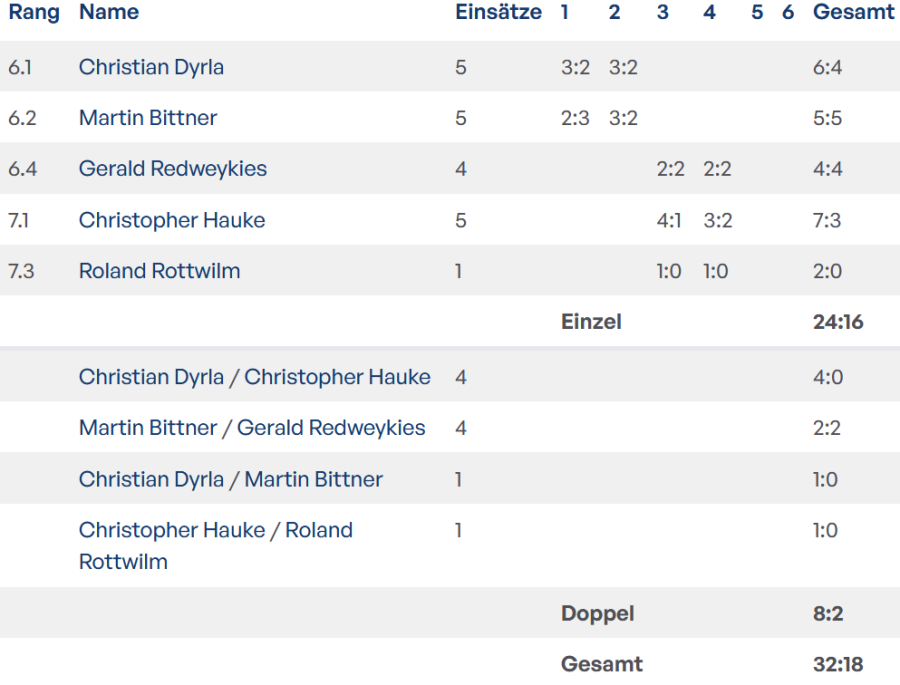Click the Gesamt column header
This screenshot has width=900, height=685.
click(x=853, y=13)
